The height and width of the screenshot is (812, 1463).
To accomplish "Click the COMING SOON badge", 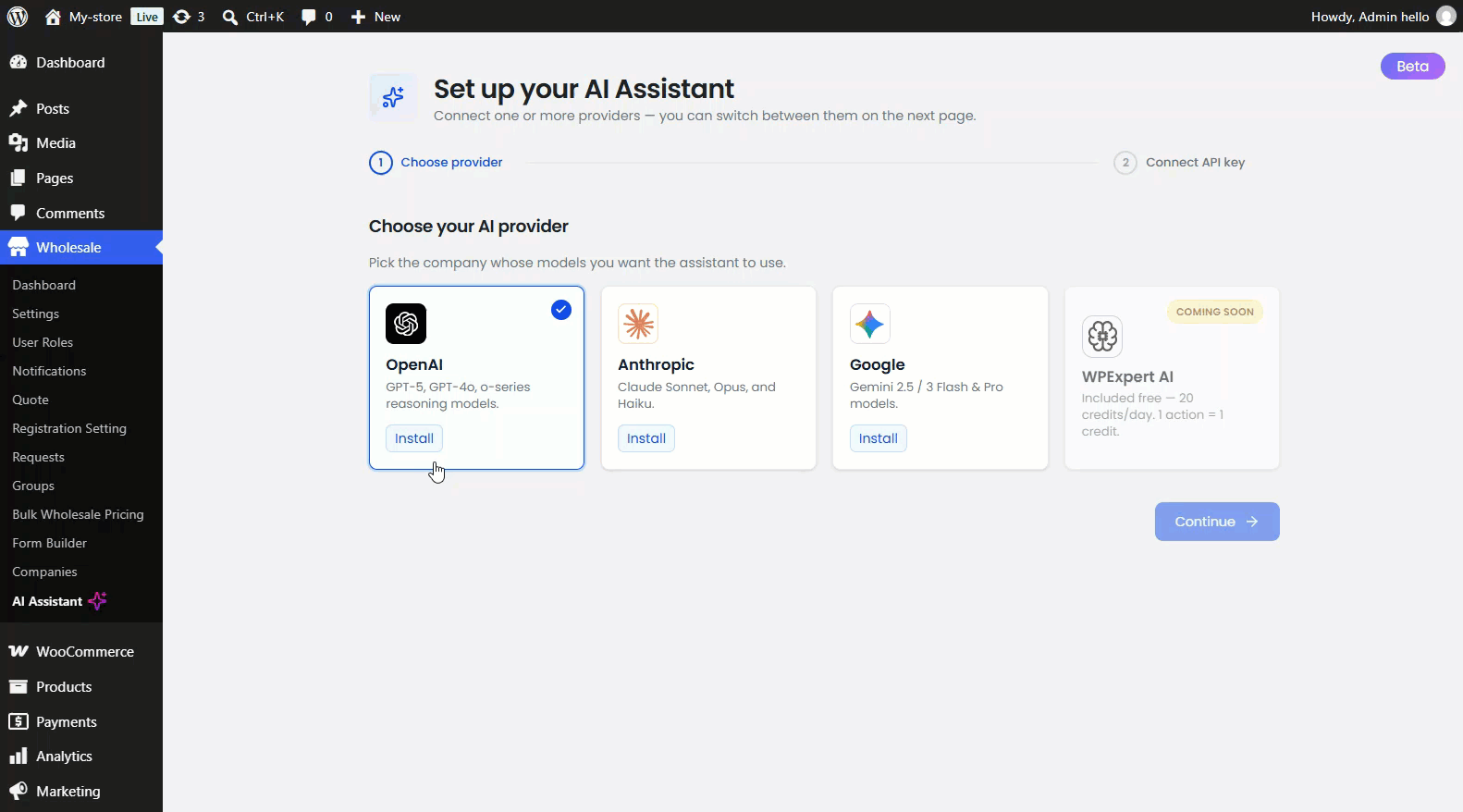I will point(1215,312).
